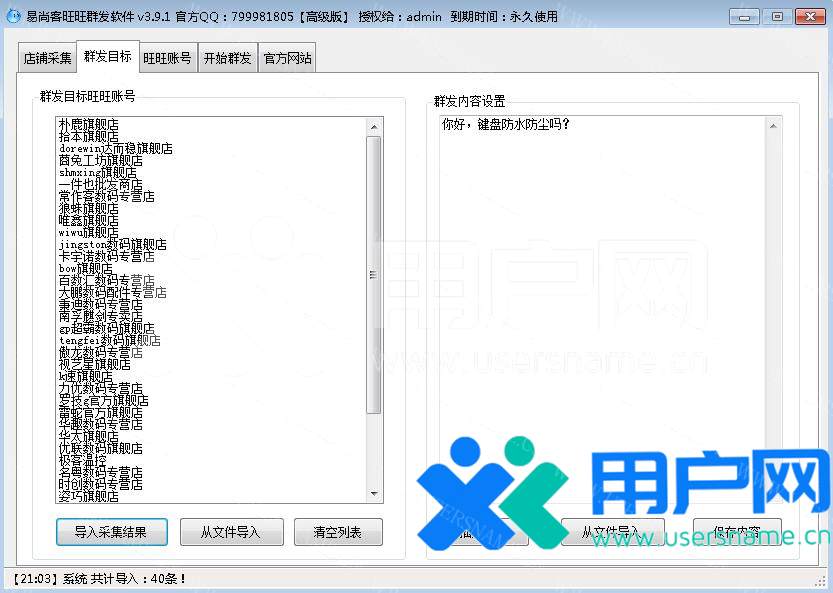Select the dorewin达而稳旗舰店 row

(x=116, y=149)
